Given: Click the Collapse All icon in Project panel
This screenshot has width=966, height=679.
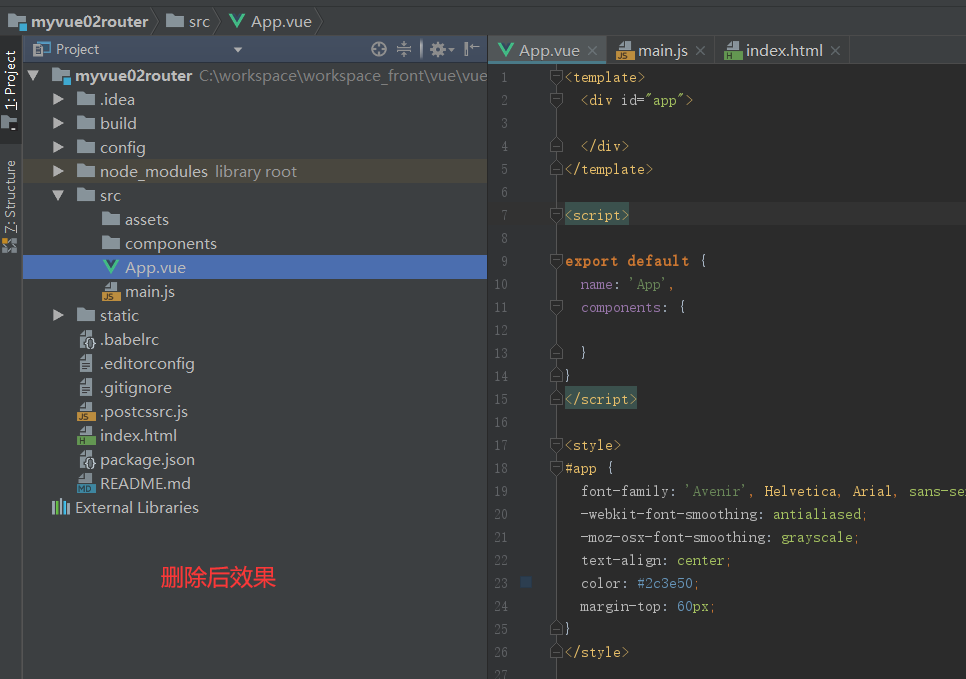Looking at the screenshot, I should coord(404,49).
